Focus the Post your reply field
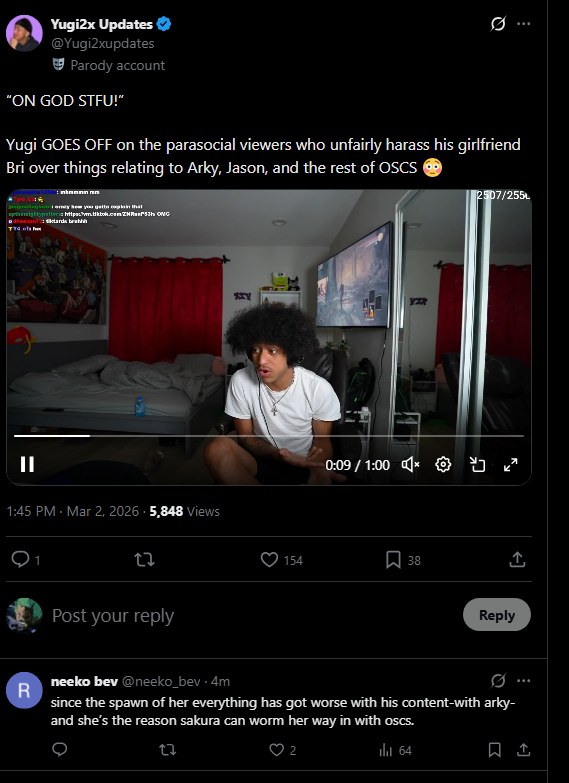This screenshot has width=569, height=783. tap(252, 615)
